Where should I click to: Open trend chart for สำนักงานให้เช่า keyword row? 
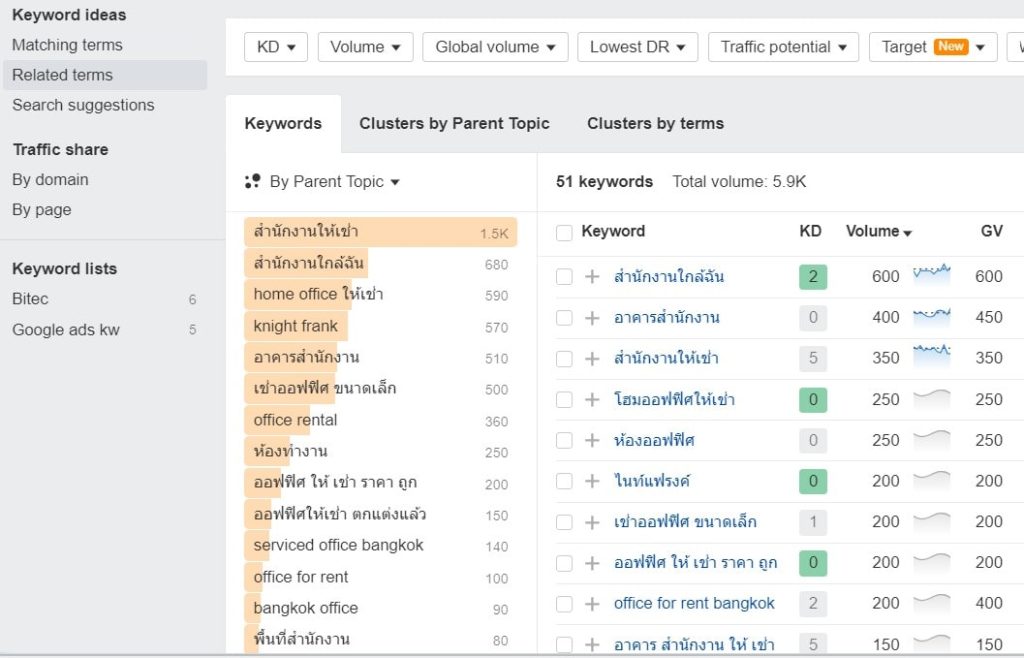pos(931,356)
